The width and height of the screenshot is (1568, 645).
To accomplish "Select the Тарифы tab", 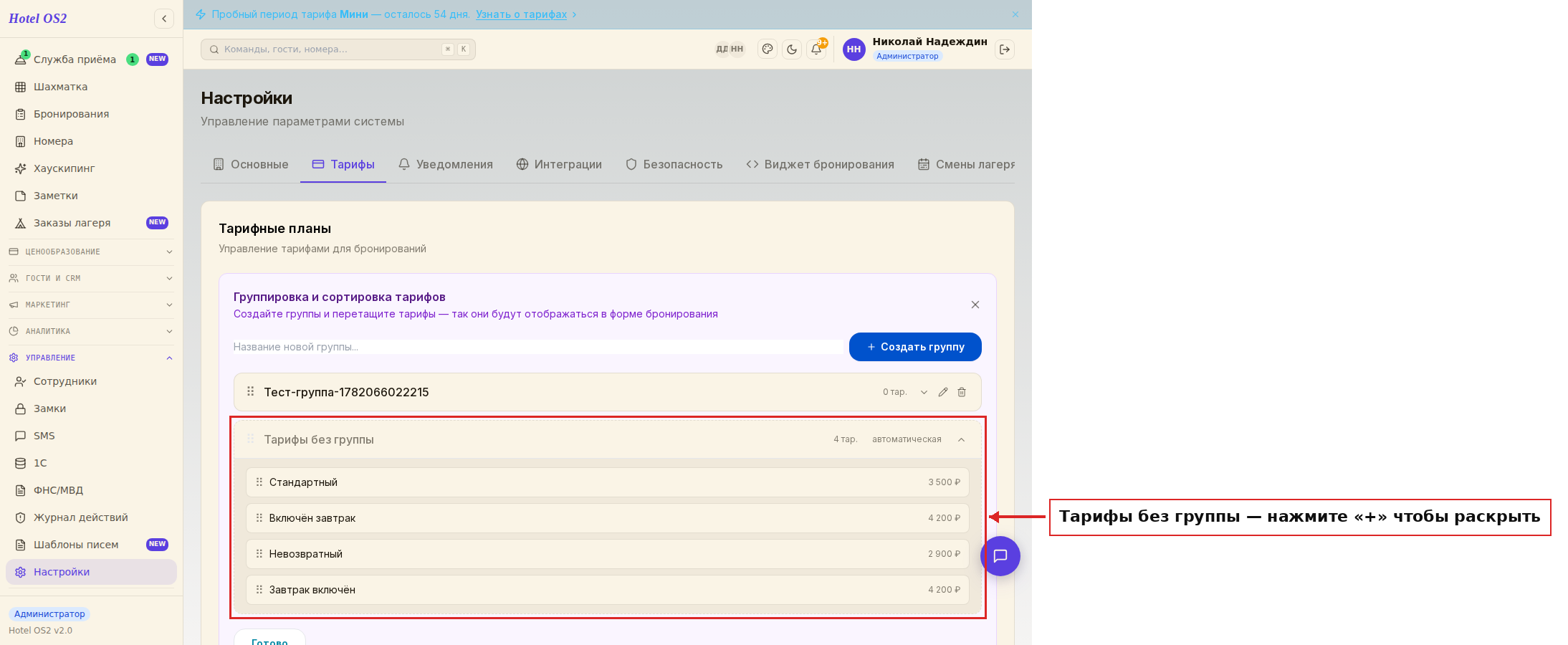I will (x=343, y=164).
